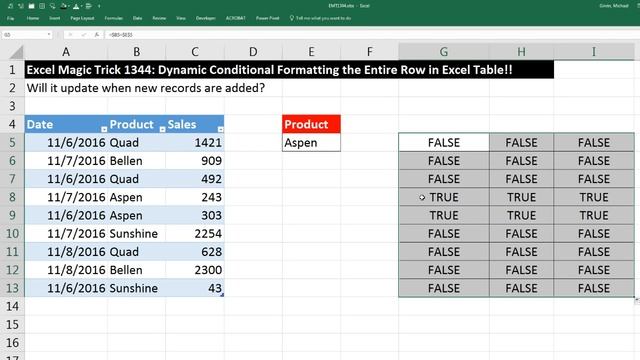Select row 13 header
The image size is (640, 360).
(12, 288)
